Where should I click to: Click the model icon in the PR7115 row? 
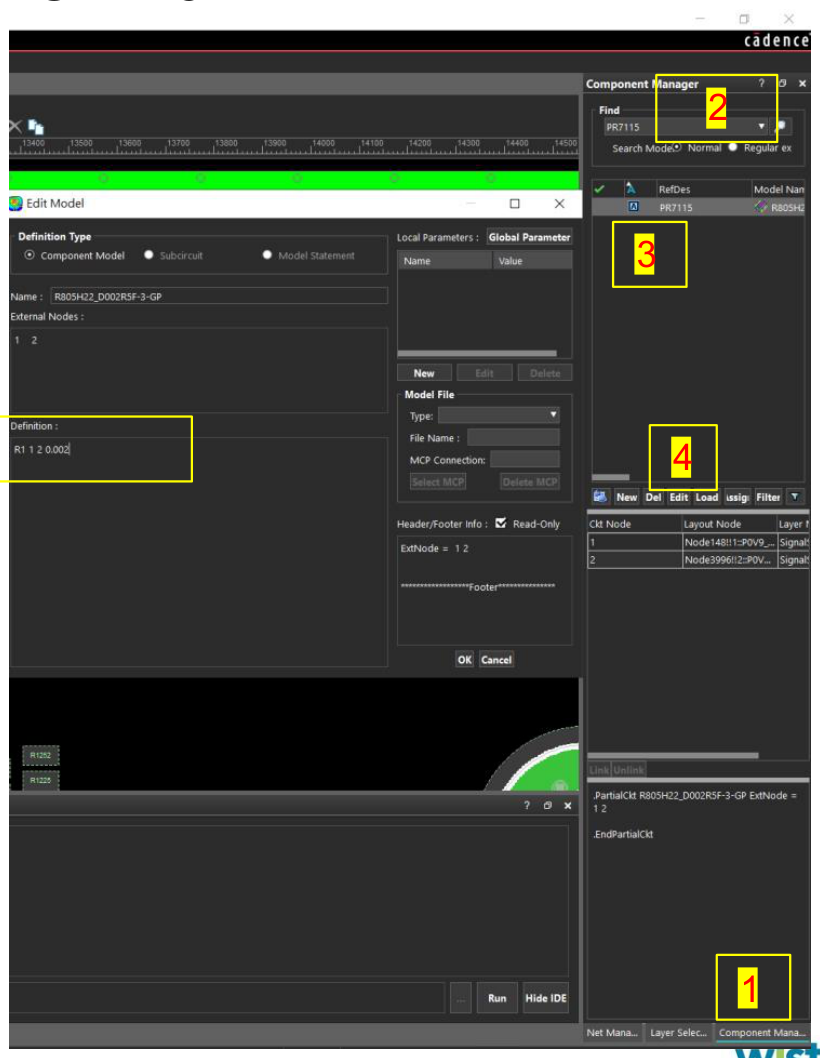(x=761, y=207)
